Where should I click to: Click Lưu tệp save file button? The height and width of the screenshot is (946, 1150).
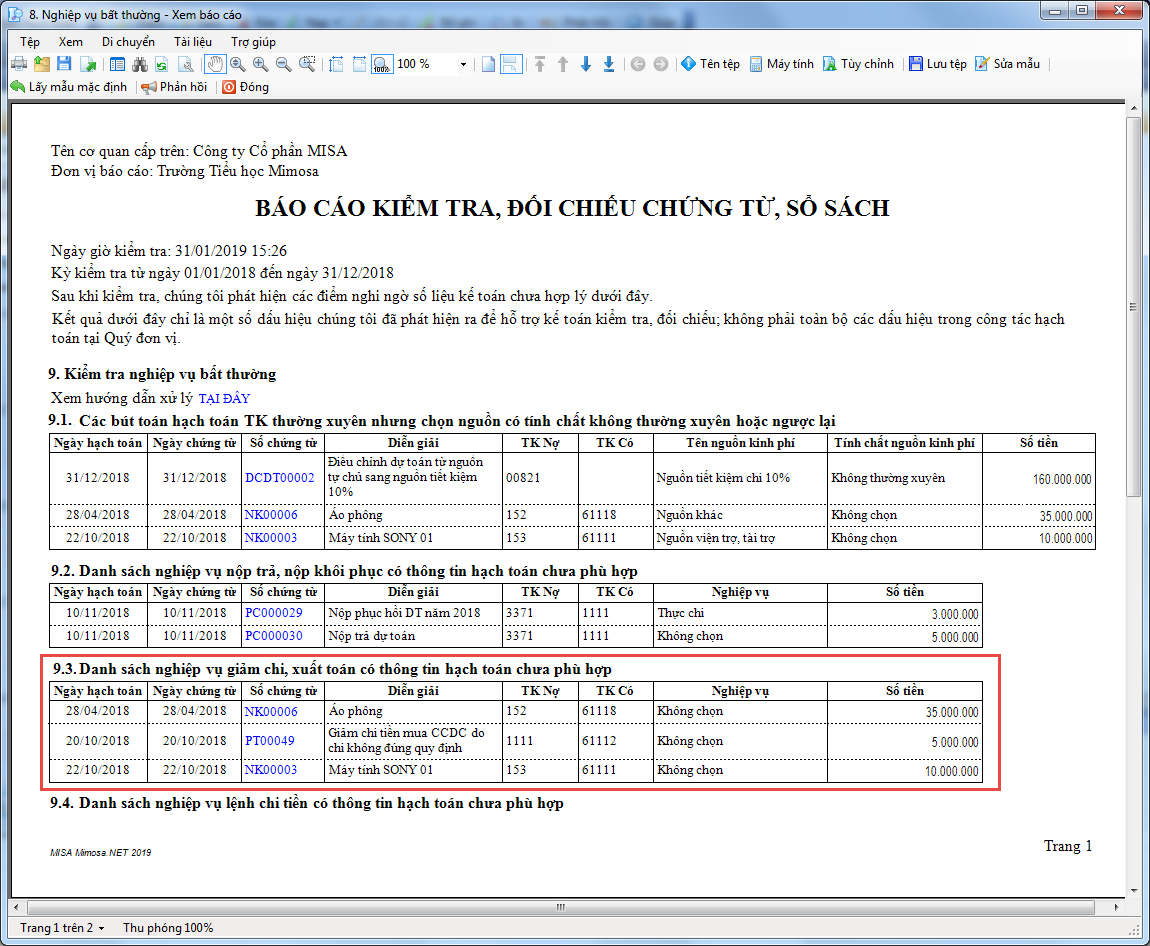click(x=937, y=65)
